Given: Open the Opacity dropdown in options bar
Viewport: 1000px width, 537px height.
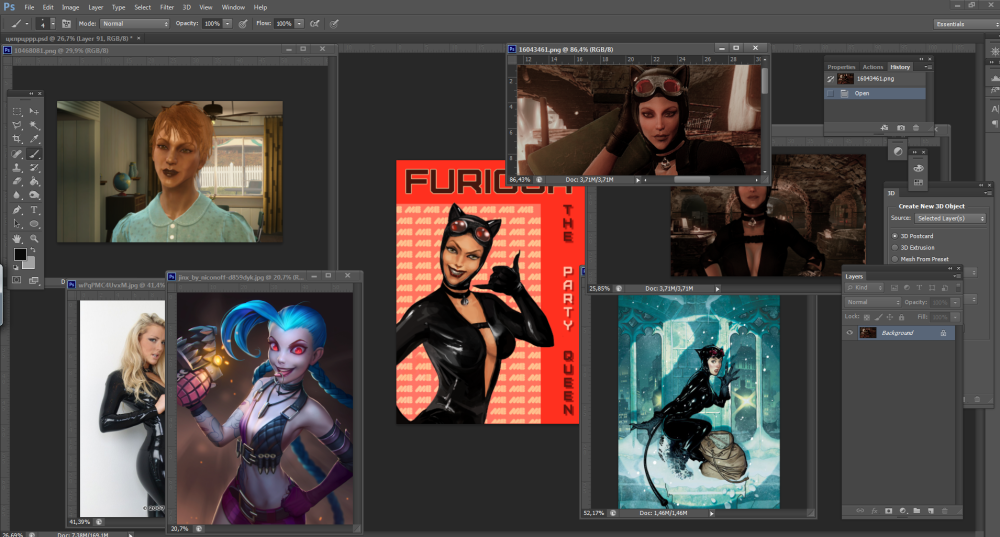Looking at the screenshot, I should pos(228,24).
